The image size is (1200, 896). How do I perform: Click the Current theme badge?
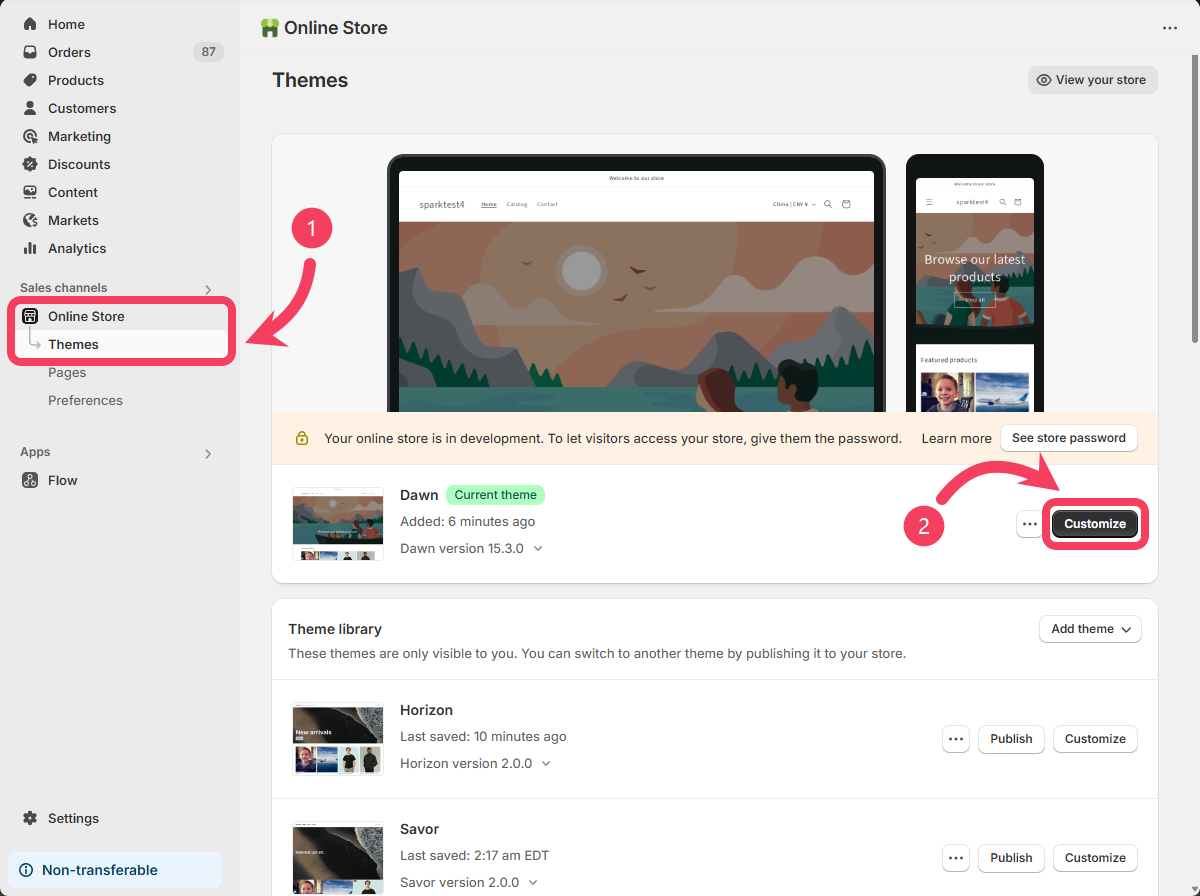(495, 495)
